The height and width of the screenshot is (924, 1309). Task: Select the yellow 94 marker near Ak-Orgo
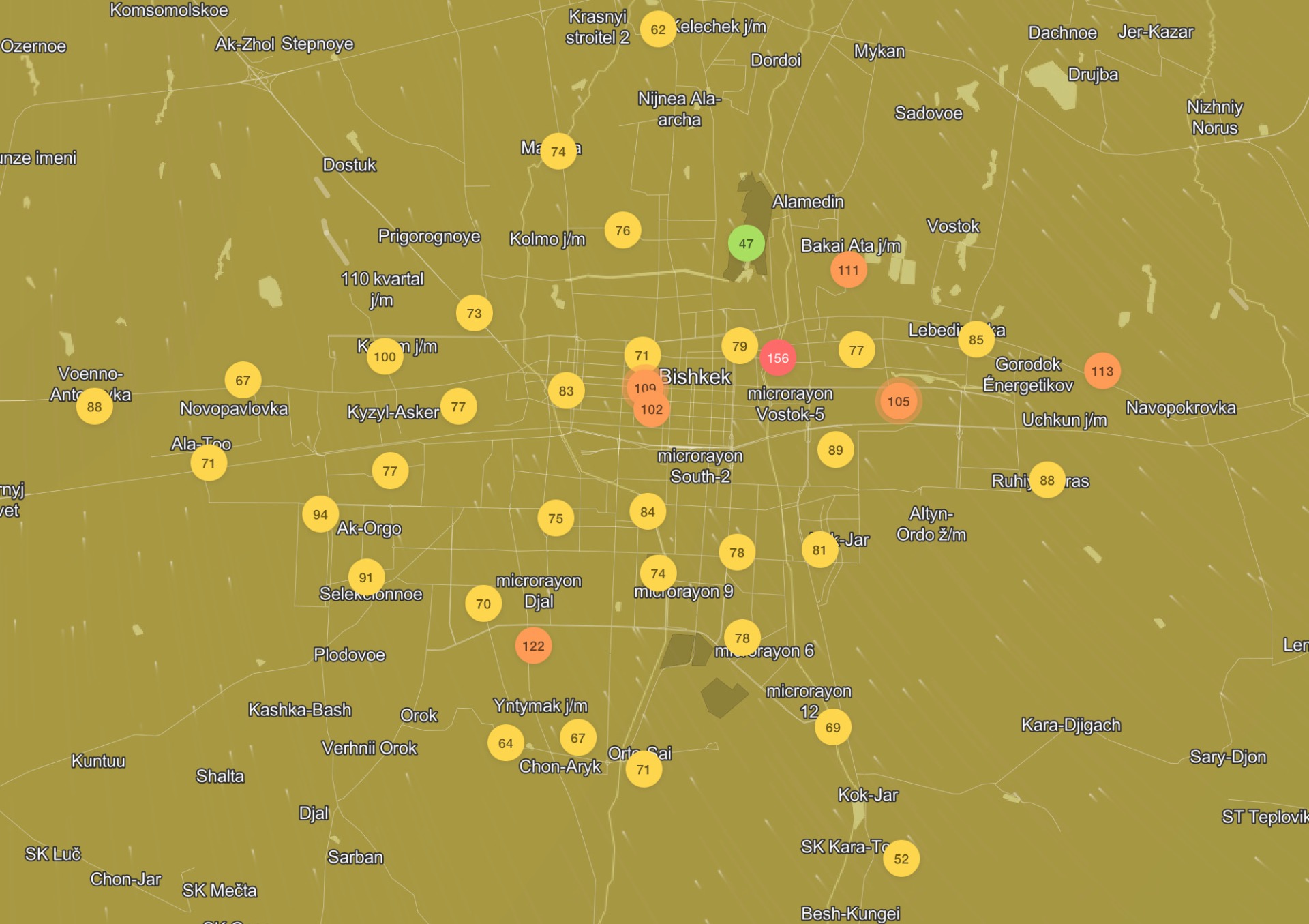[x=320, y=515]
